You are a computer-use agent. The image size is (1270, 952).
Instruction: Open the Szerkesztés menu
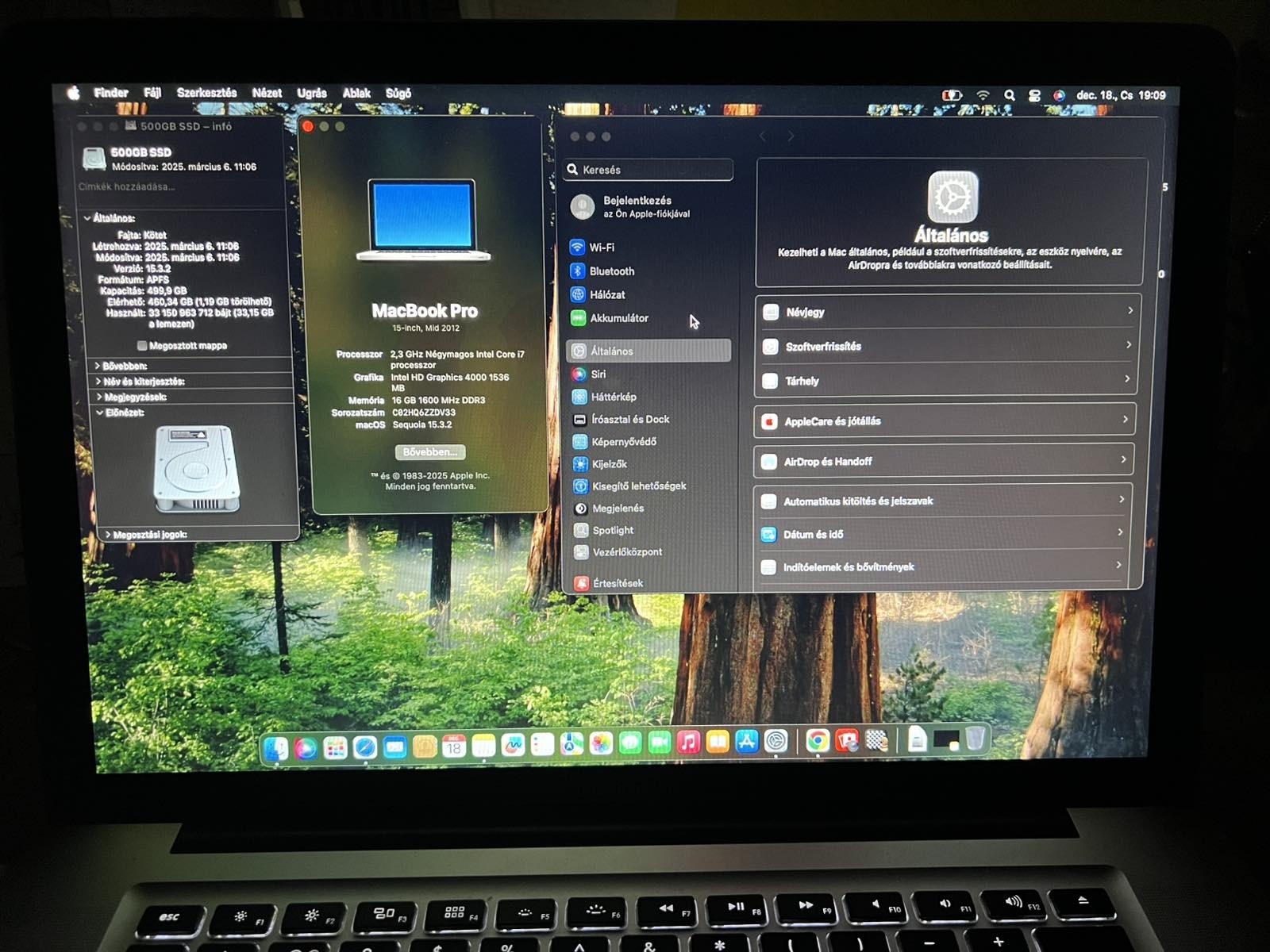point(206,93)
